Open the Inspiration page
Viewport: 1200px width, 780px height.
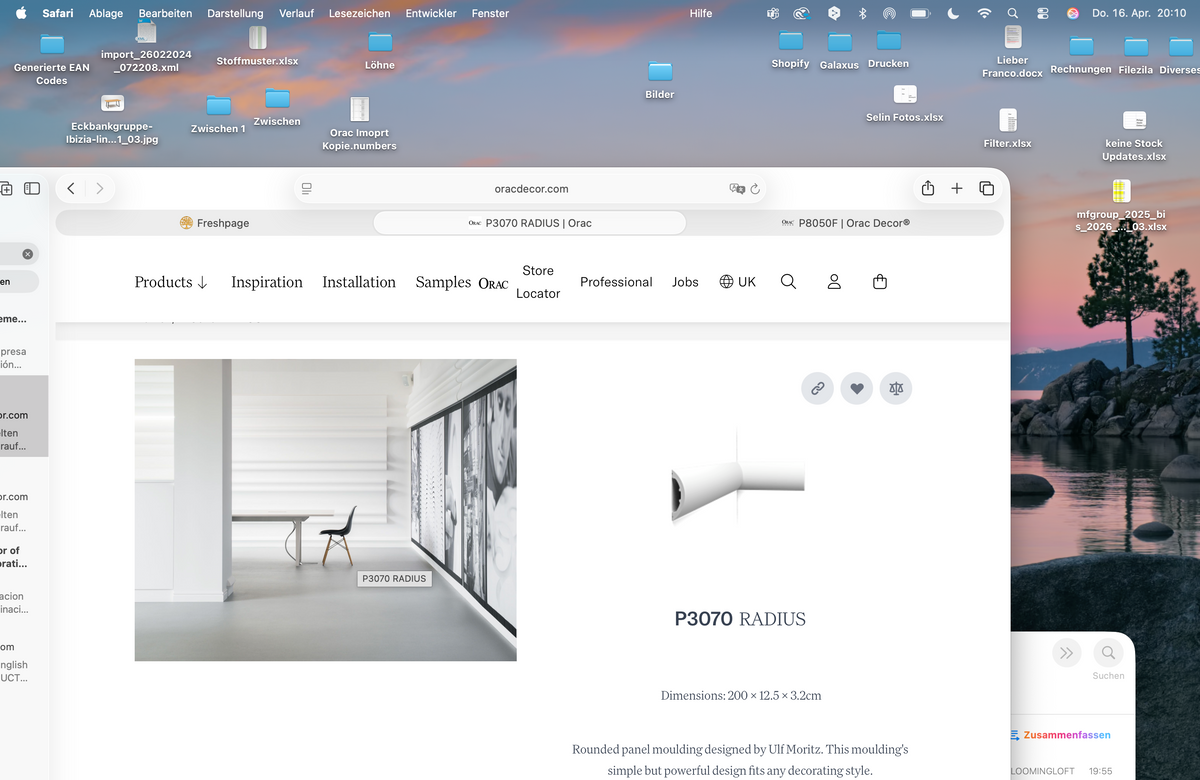pyautogui.click(x=267, y=282)
